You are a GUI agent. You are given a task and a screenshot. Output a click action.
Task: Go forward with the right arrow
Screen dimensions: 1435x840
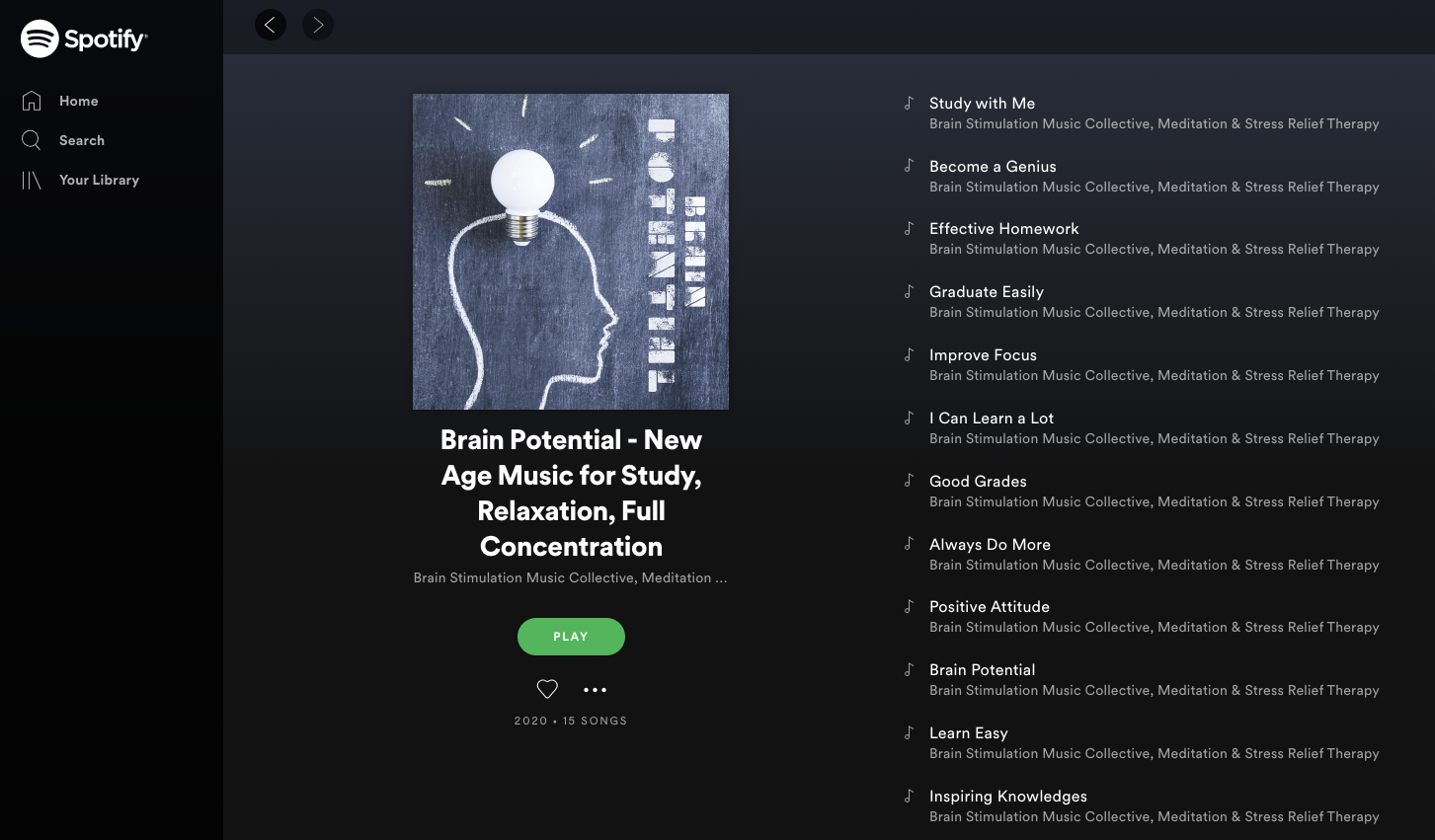(318, 25)
